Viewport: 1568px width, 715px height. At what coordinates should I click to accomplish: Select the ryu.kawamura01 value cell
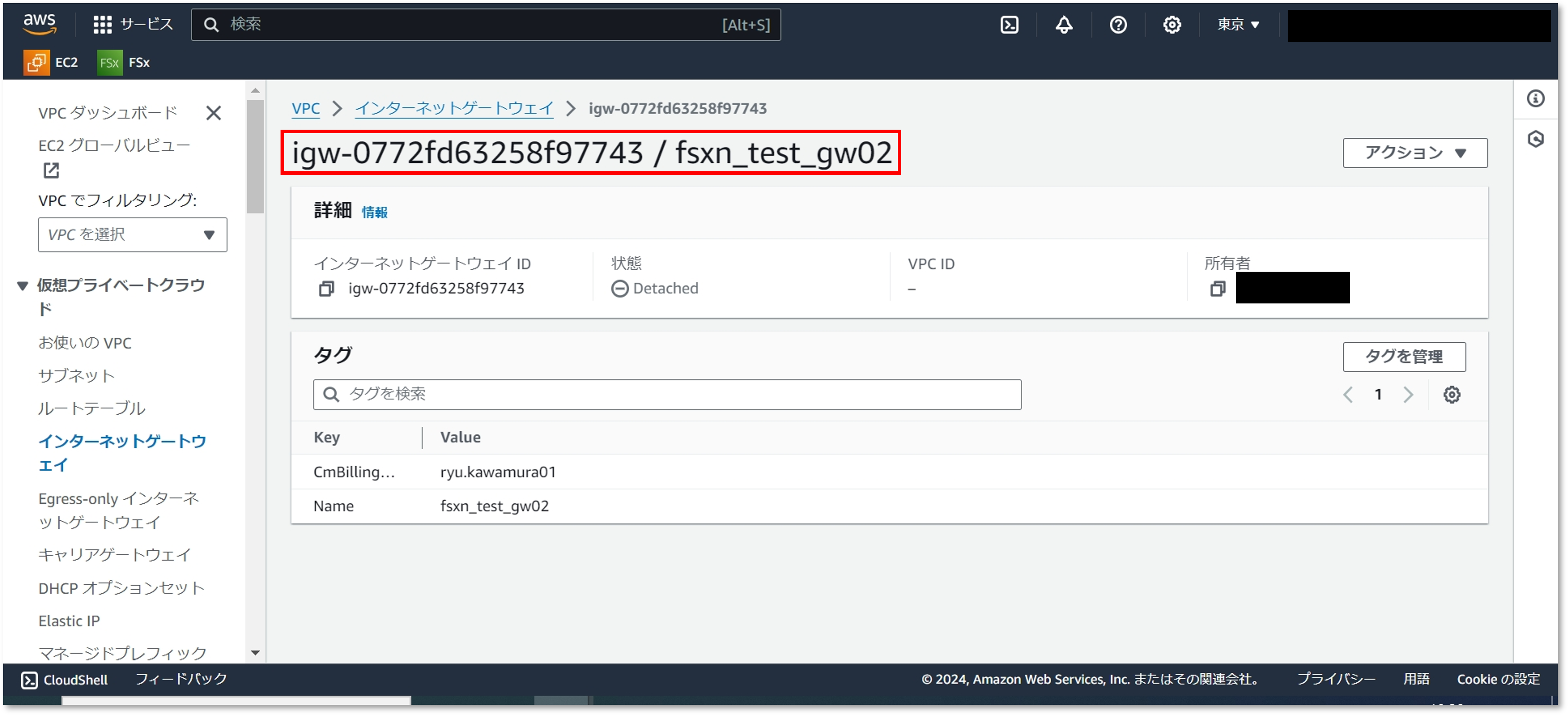click(x=498, y=472)
